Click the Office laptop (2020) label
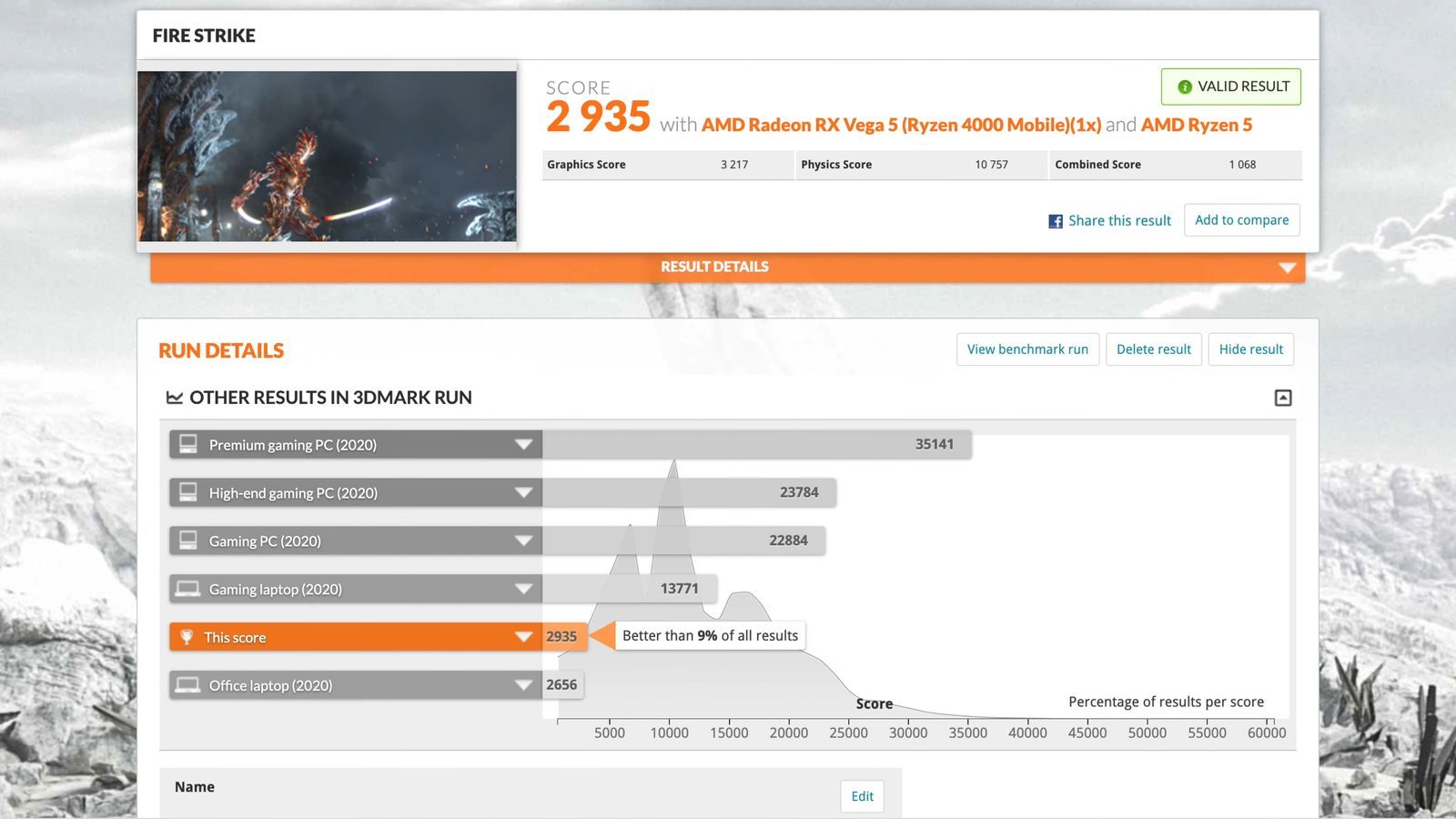 pyautogui.click(x=270, y=686)
